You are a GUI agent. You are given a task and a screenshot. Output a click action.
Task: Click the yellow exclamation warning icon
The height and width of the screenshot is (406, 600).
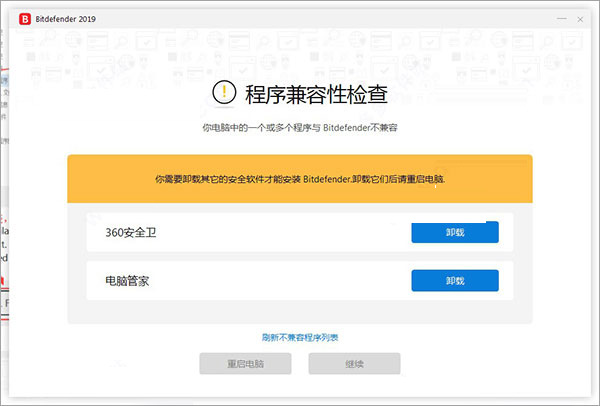(x=224, y=93)
